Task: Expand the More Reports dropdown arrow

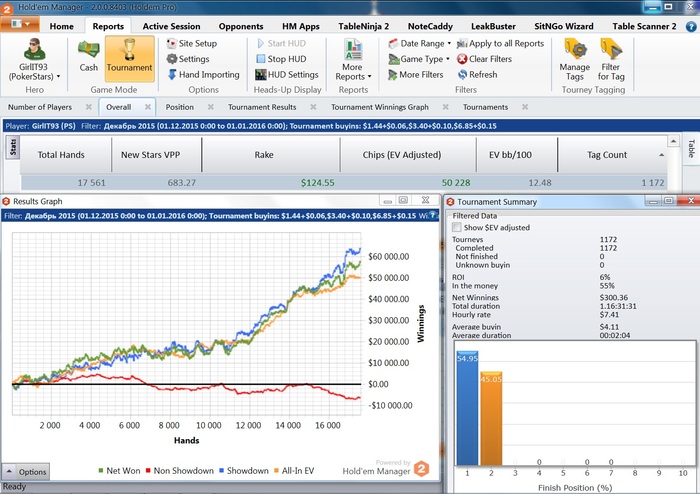Action: pos(370,77)
